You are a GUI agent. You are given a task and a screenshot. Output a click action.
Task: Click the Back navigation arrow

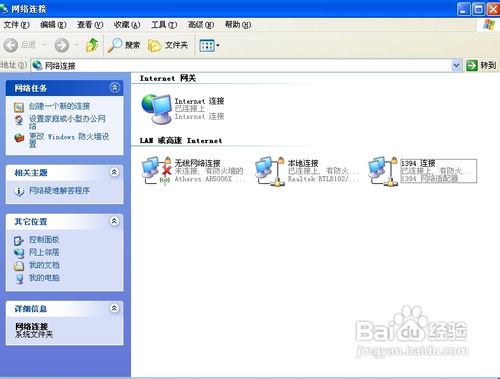pos(11,45)
